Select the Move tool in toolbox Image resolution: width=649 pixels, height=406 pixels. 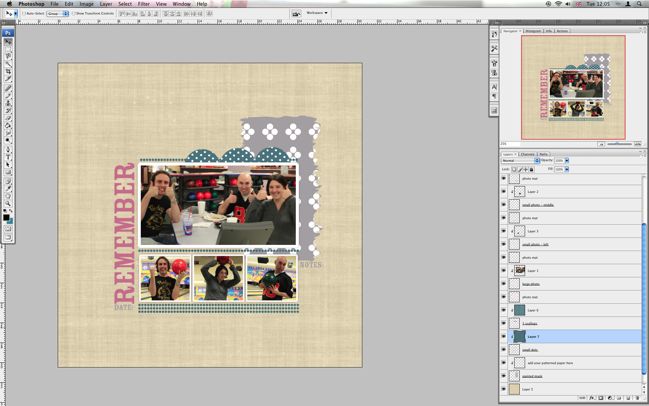point(8,42)
